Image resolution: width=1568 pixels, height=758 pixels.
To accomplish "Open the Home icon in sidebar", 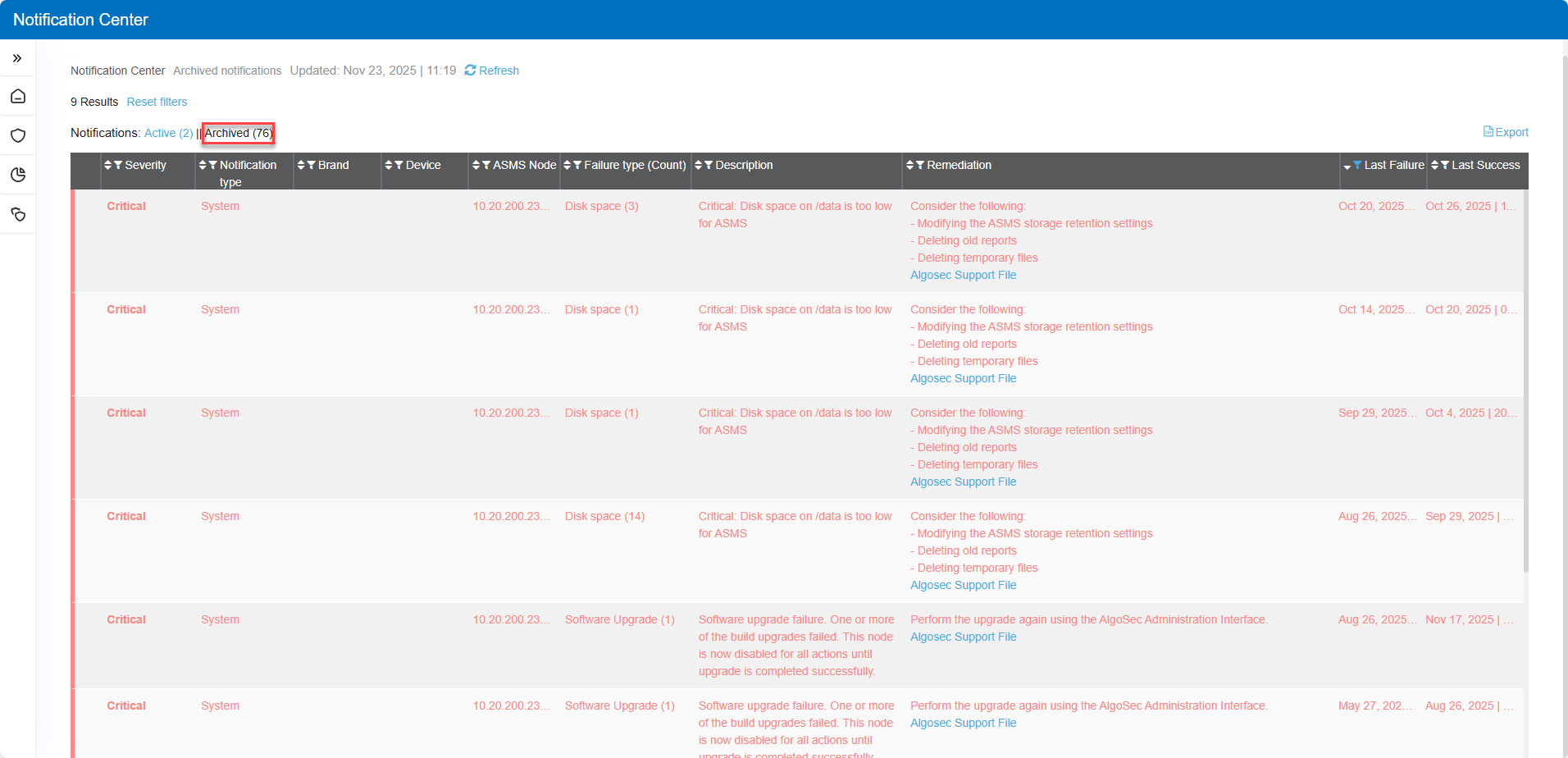I will point(18,97).
